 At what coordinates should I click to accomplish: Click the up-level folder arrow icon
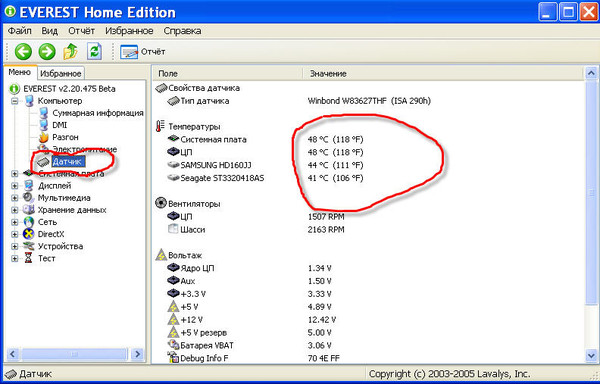70,52
